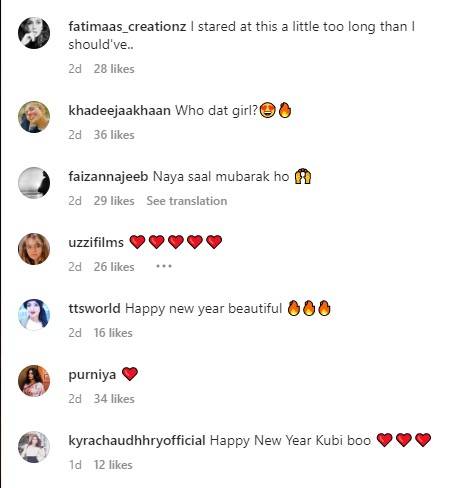Click uzzifilms username
Screen dimensions: 454x488
96,242
